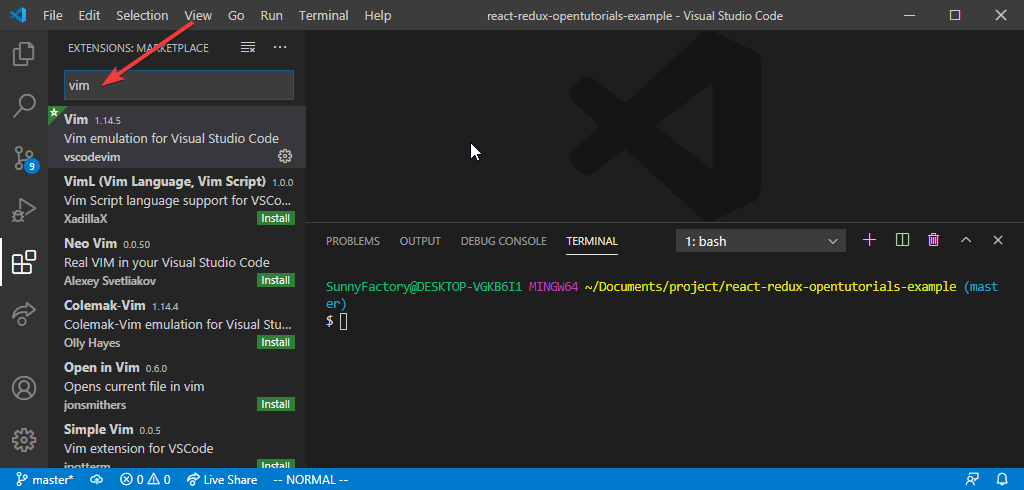Open notifications bell in status bar
The height and width of the screenshot is (490, 1024).
coord(1002,480)
